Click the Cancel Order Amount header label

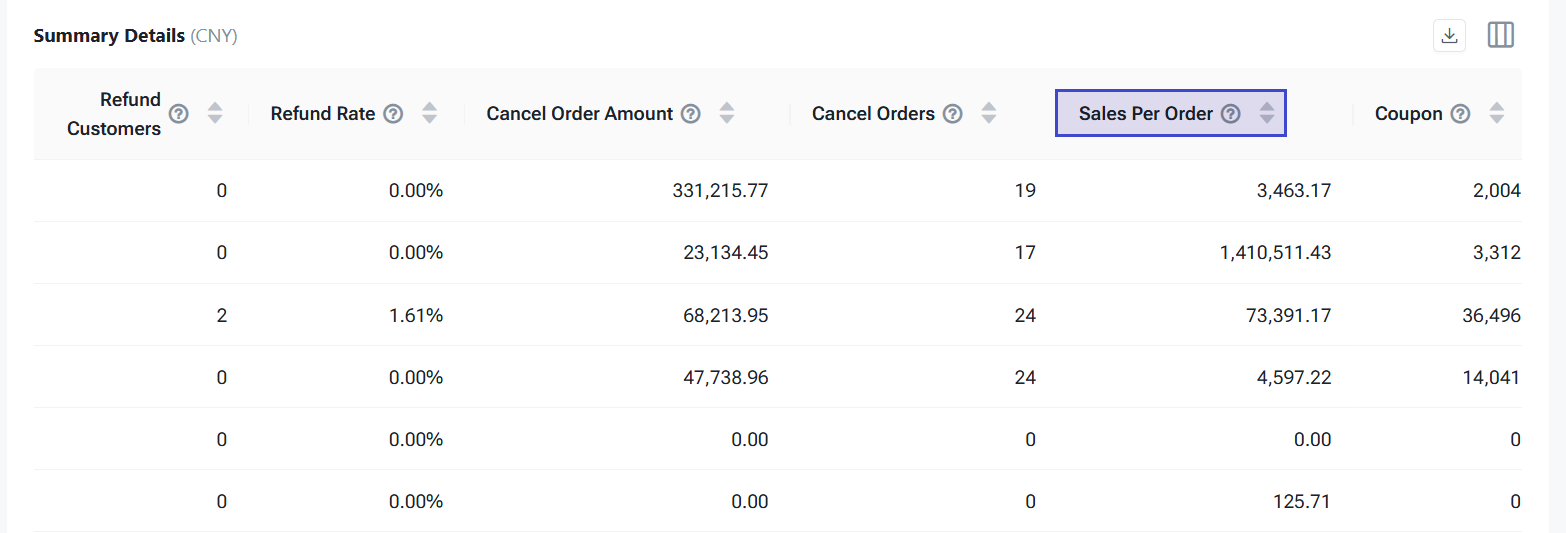[579, 114]
